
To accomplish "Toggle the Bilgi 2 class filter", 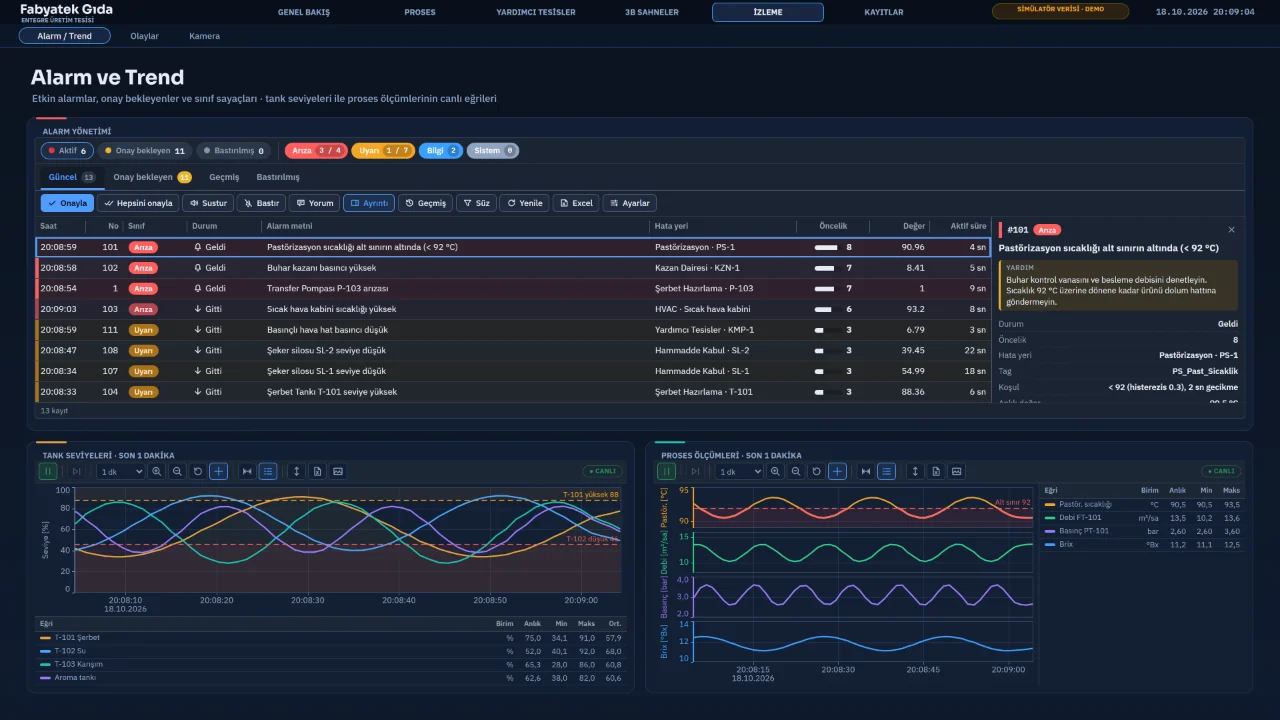I will click(441, 151).
